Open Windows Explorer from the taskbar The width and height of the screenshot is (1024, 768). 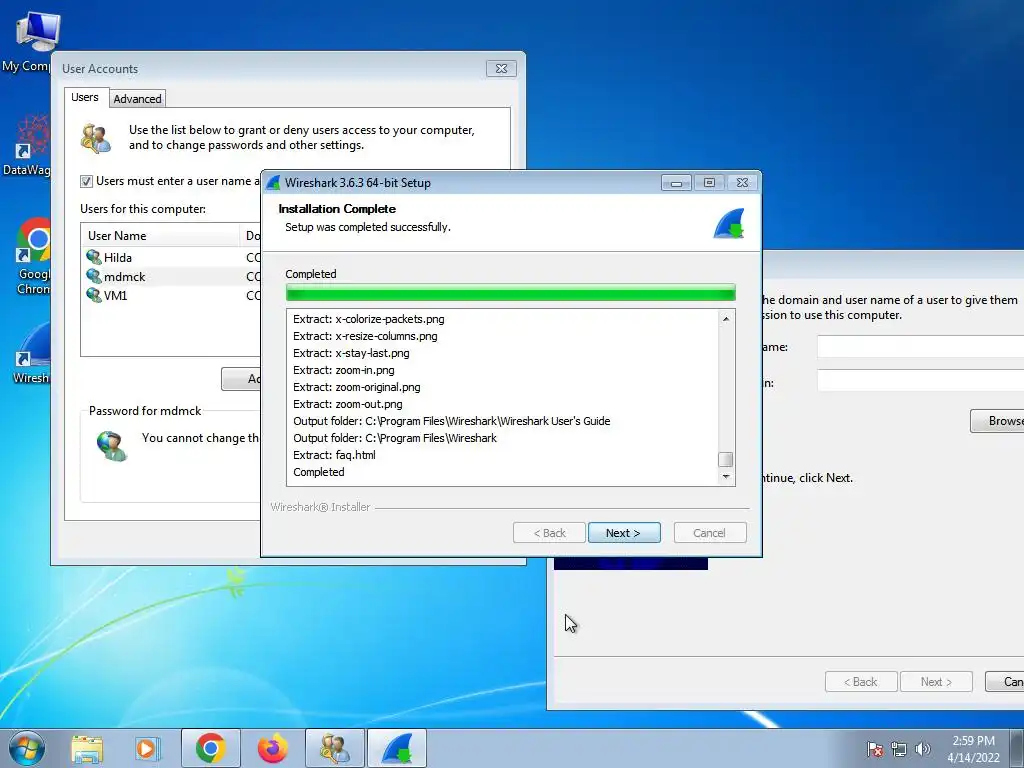[x=87, y=748]
